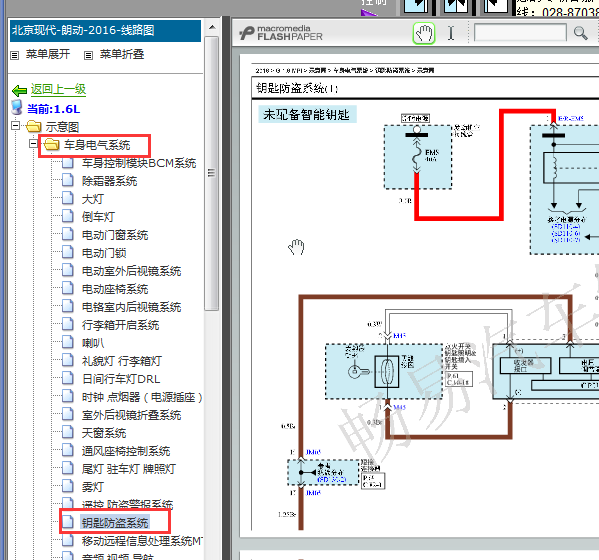This screenshot has width=599, height=560.
Task: Click the magnifier search button in FlashPaper
Action: coord(580,33)
